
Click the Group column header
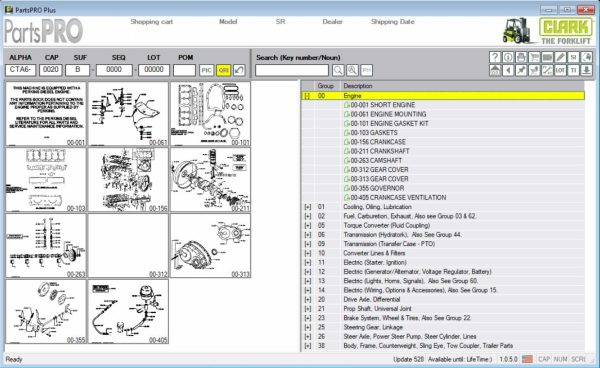click(326, 86)
